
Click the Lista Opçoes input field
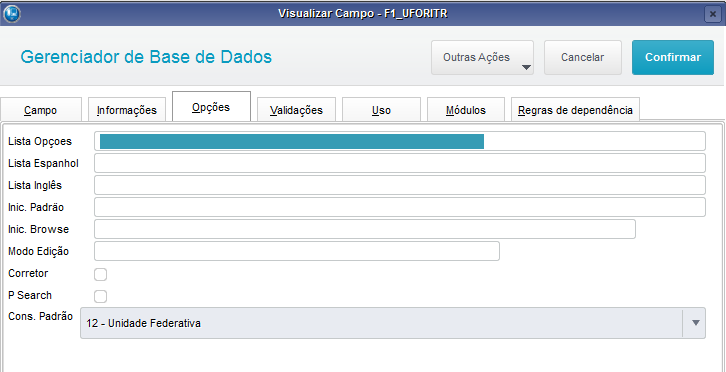(x=400, y=141)
